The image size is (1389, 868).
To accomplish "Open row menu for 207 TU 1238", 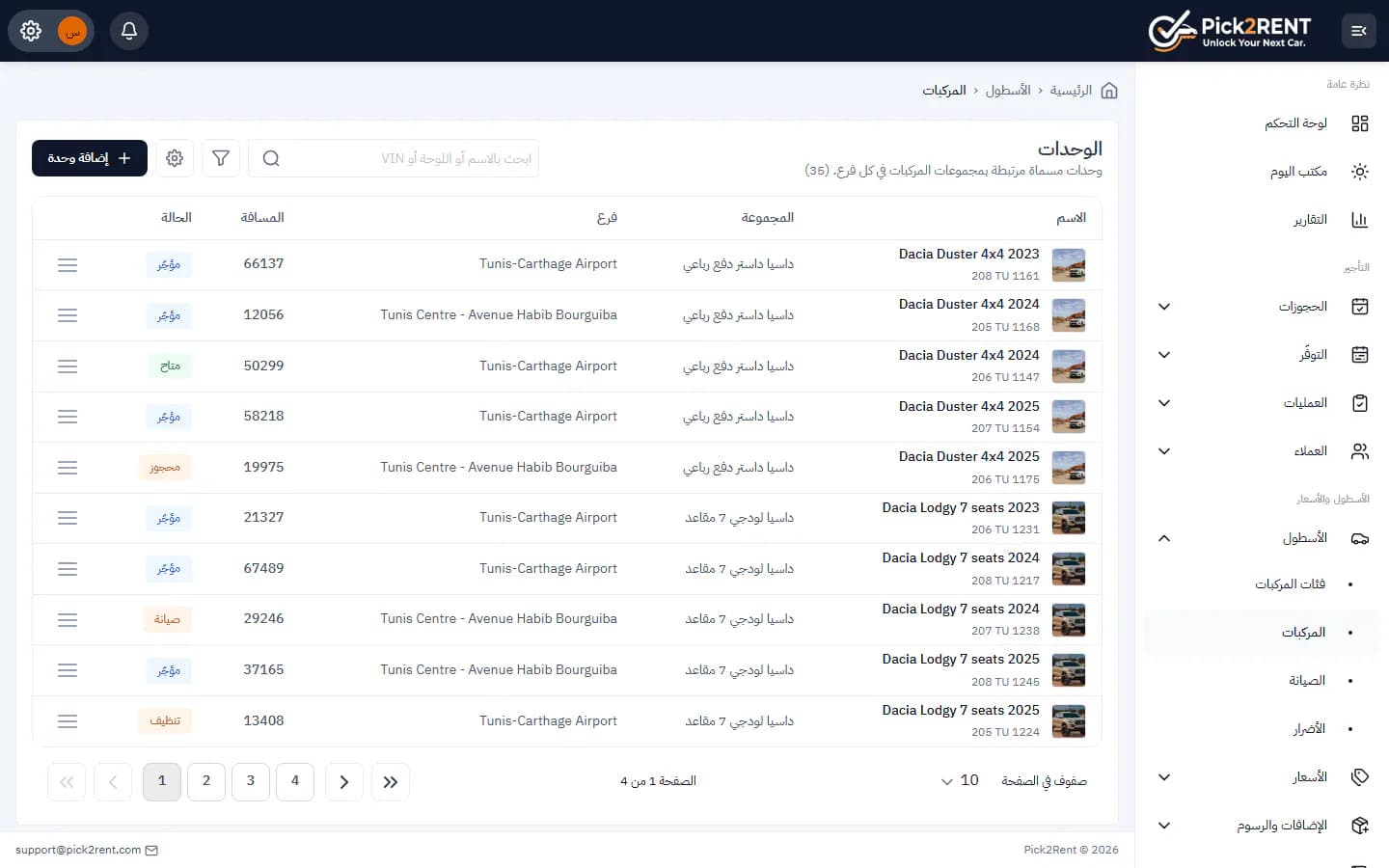I will tap(68, 620).
